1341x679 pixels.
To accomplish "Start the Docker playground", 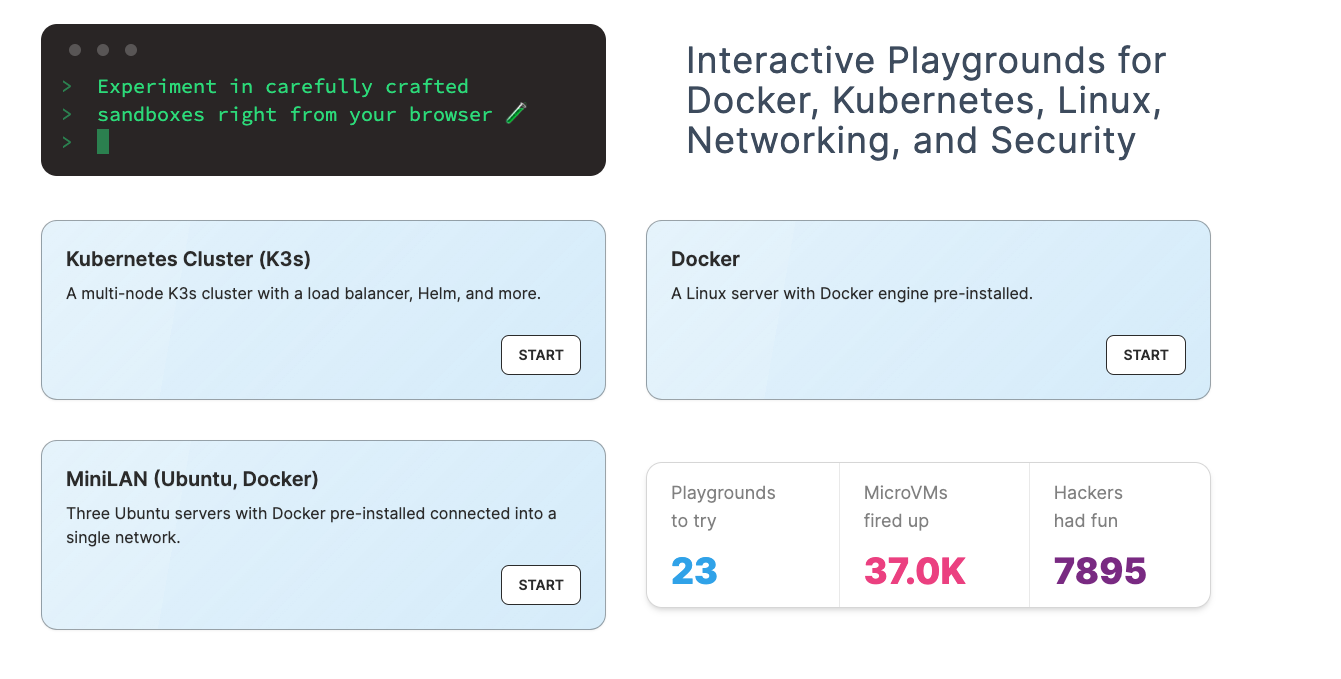I will [1146, 355].
